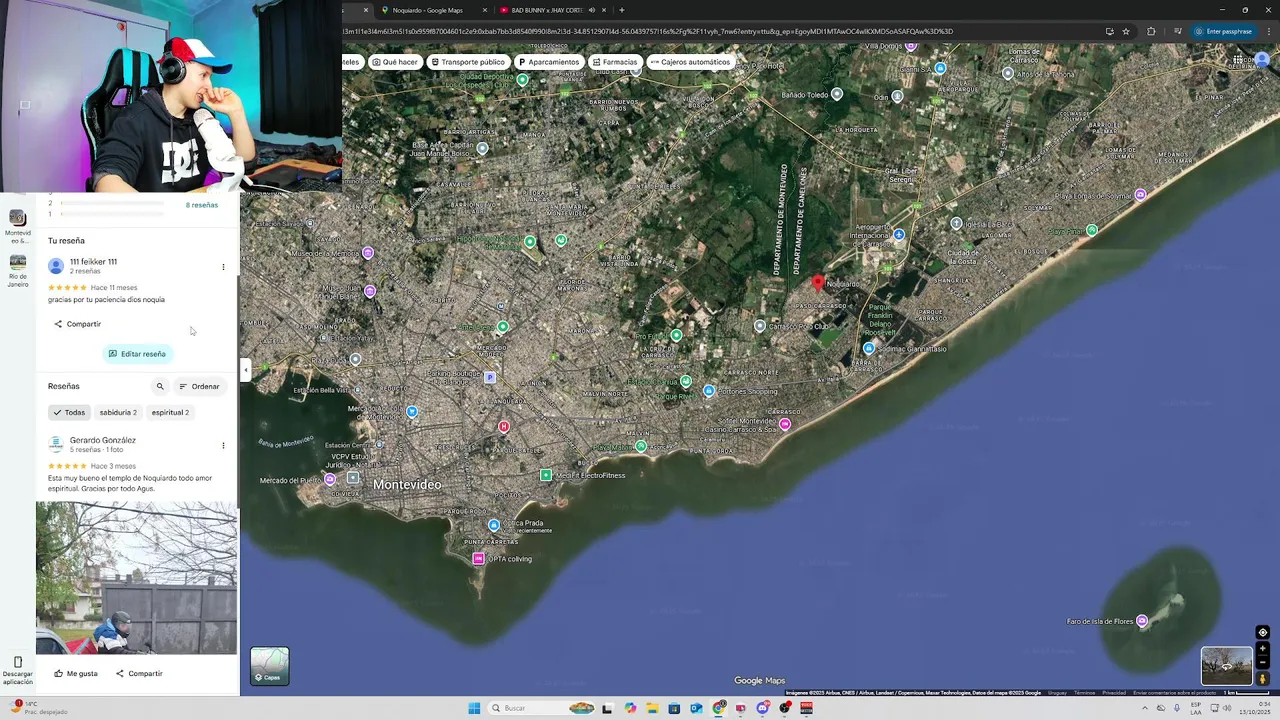
Task: Open the Google apps grid icon
Action: (1238, 60)
